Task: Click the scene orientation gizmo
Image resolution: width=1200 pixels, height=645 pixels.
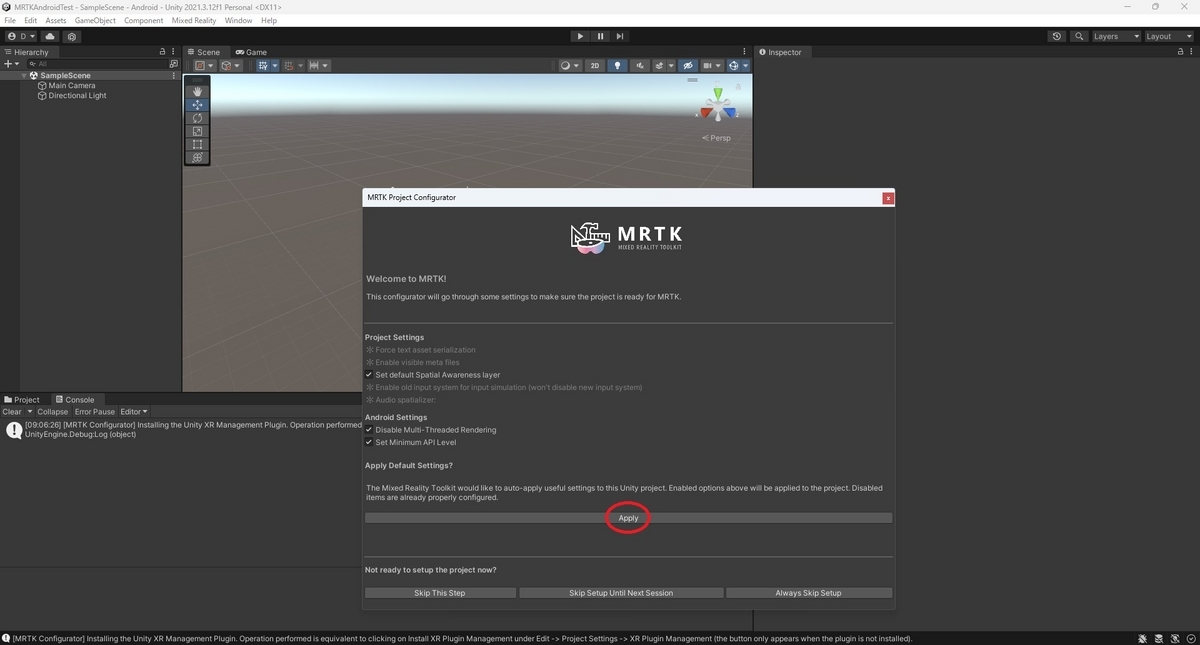Action: (717, 105)
